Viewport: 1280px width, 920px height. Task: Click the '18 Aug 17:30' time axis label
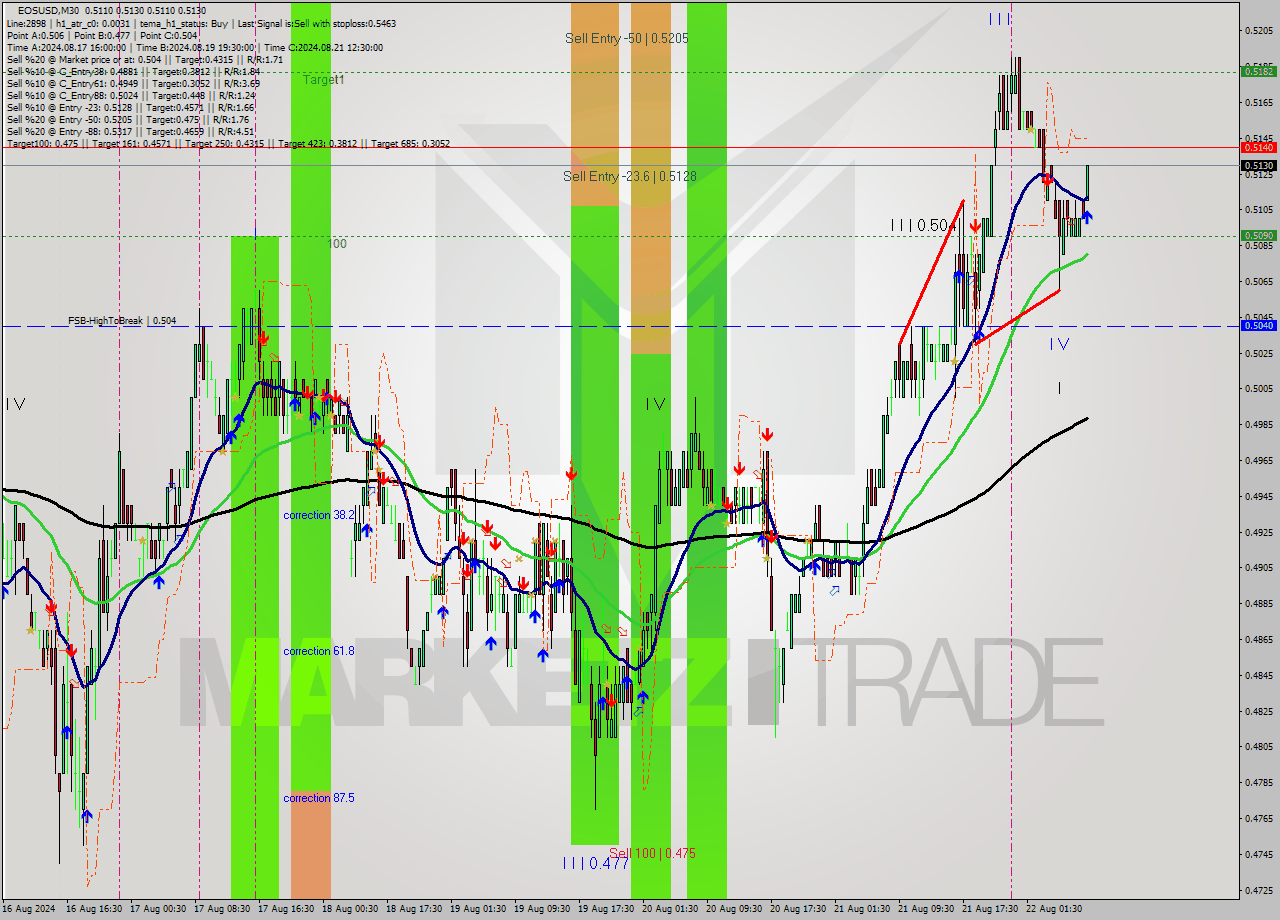[x=414, y=909]
